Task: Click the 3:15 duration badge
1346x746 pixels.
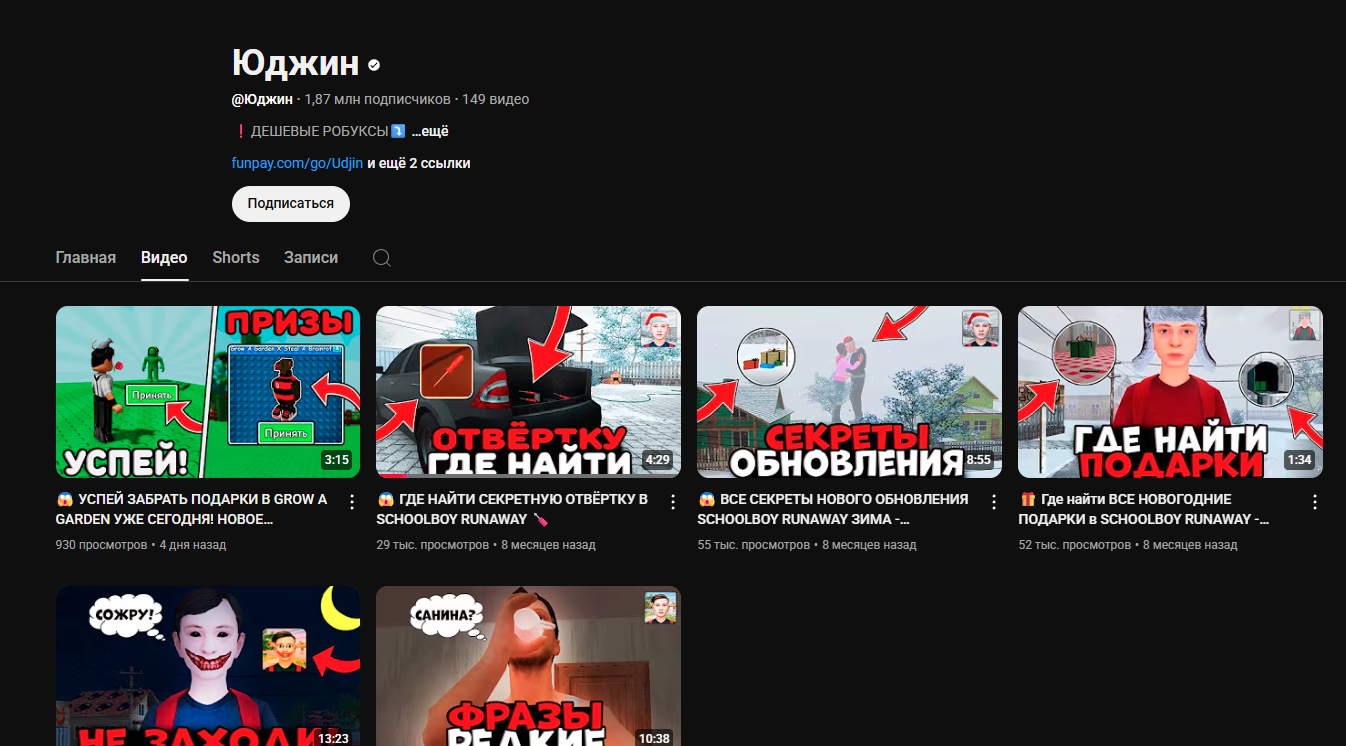Action: point(336,461)
